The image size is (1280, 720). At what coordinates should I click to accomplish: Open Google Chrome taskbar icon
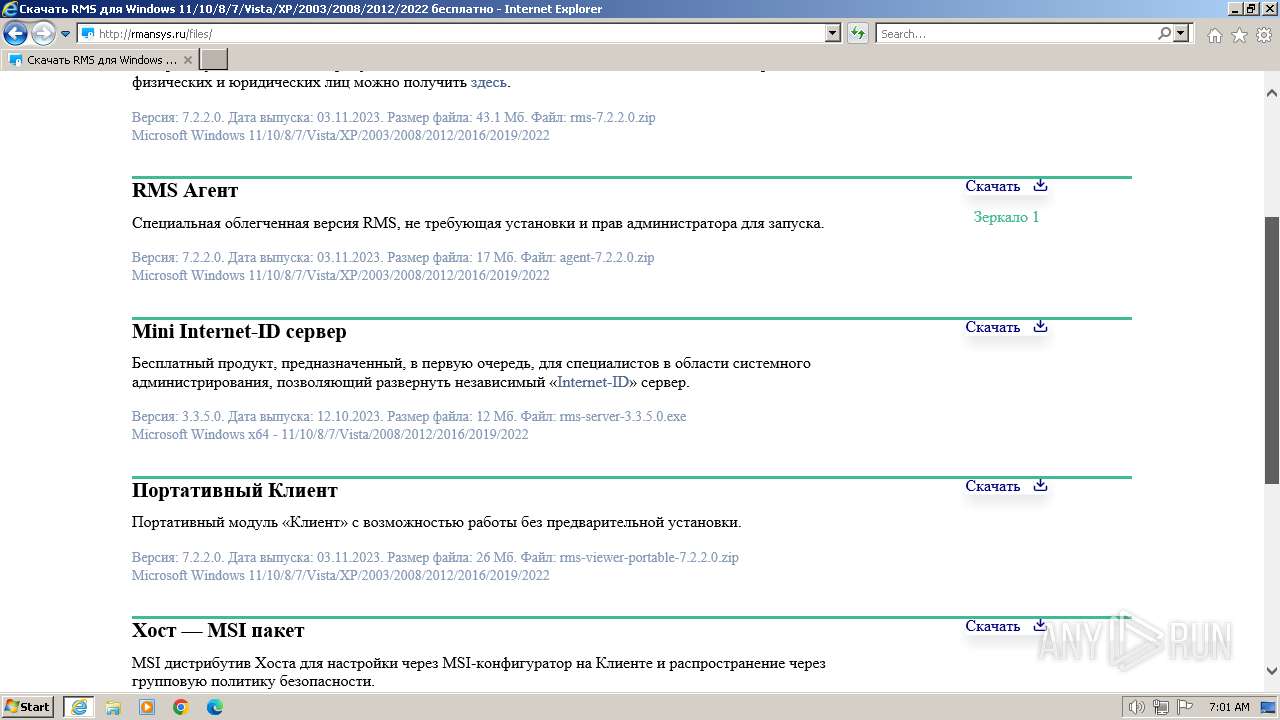point(181,707)
